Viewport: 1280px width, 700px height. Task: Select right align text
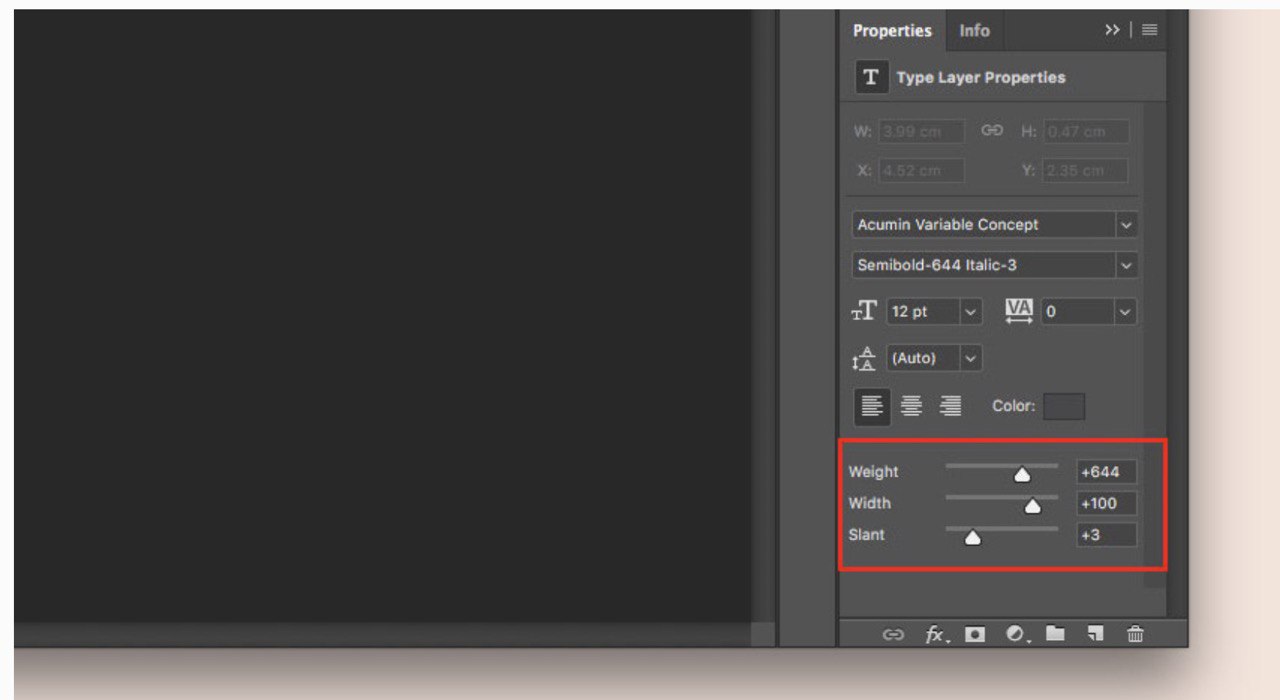coord(950,406)
